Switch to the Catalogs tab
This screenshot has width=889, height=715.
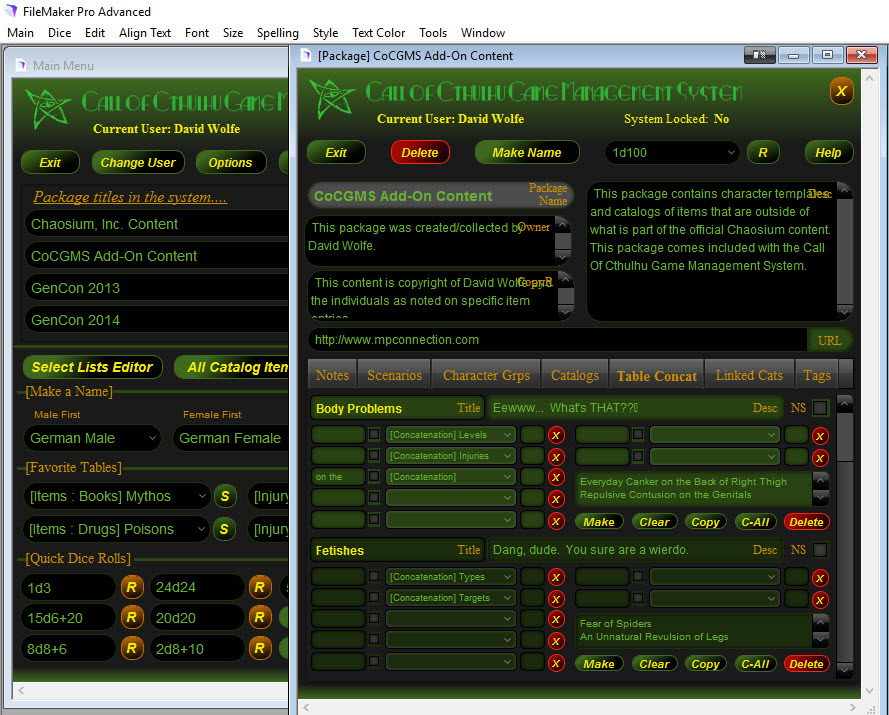pyautogui.click(x=574, y=375)
